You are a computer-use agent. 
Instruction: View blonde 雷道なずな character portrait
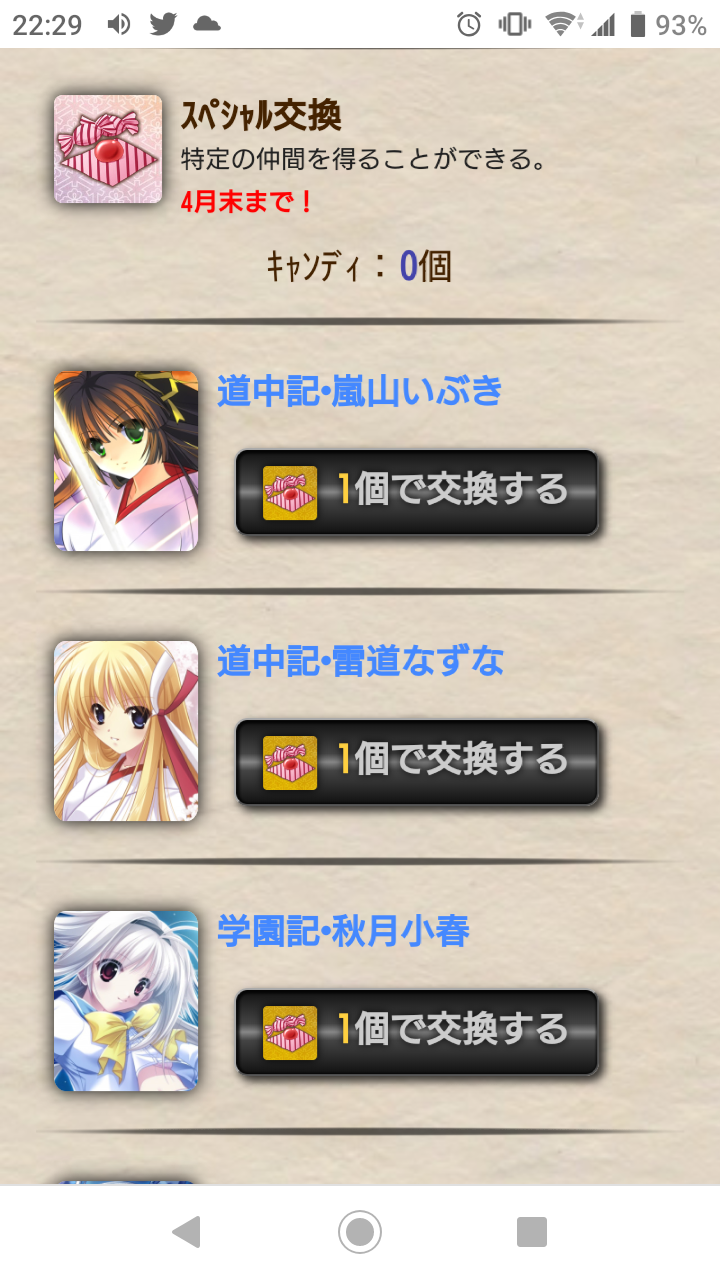126,731
